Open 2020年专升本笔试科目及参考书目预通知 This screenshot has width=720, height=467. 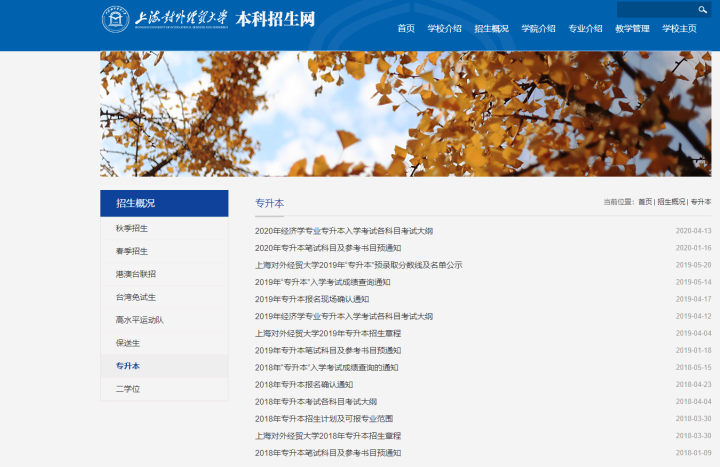[328, 248]
